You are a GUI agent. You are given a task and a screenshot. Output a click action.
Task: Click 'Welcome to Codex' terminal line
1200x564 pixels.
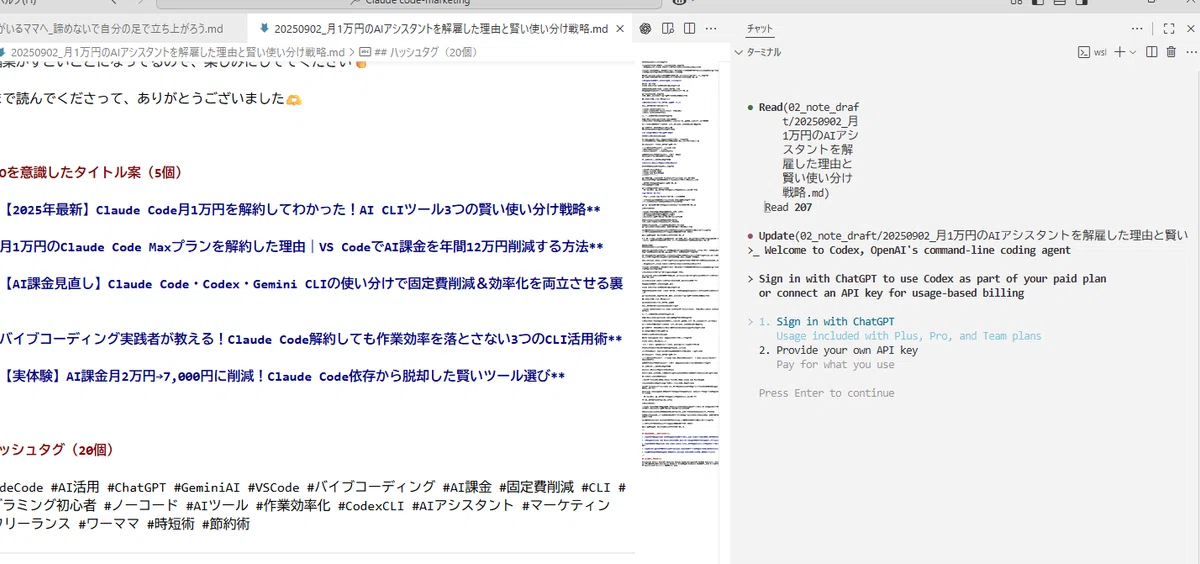[x=908, y=250]
